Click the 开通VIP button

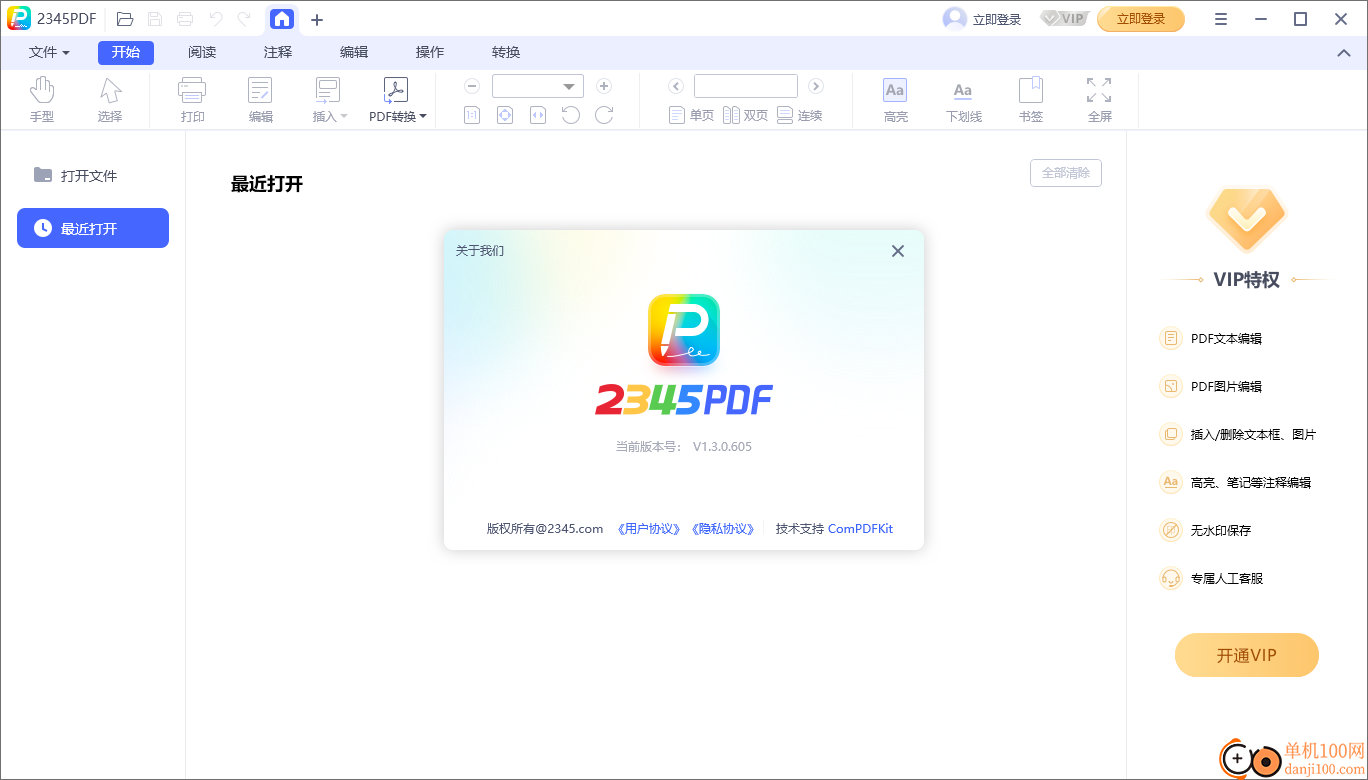(1247, 655)
